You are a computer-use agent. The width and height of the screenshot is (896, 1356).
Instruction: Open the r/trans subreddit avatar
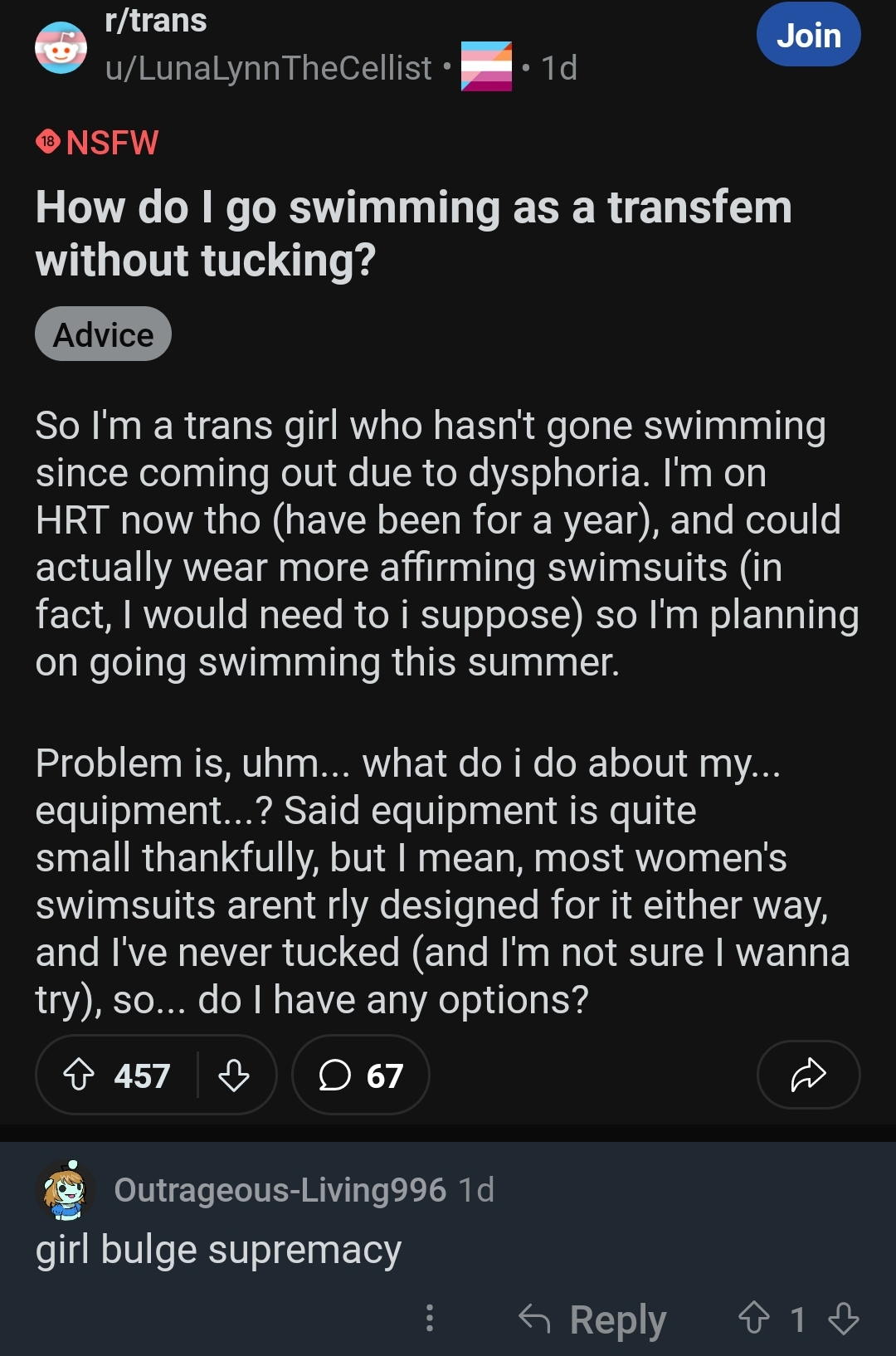tap(61, 47)
